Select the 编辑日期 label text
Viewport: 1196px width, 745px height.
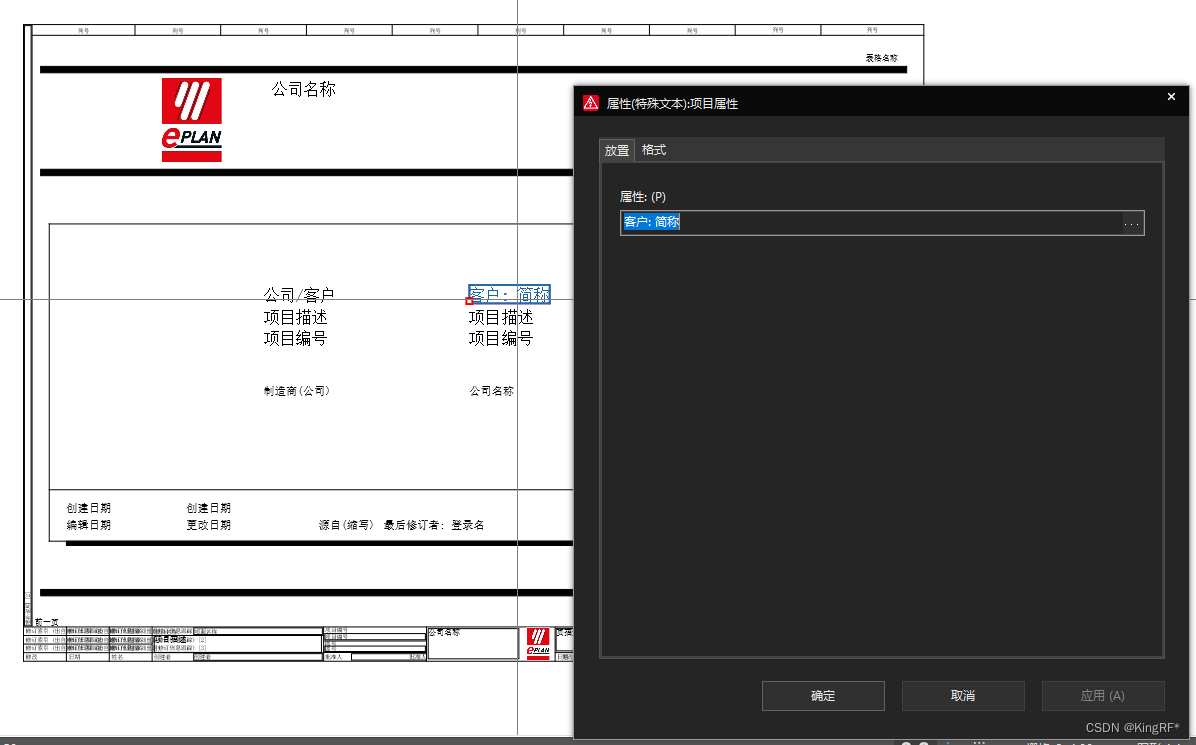tap(89, 525)
